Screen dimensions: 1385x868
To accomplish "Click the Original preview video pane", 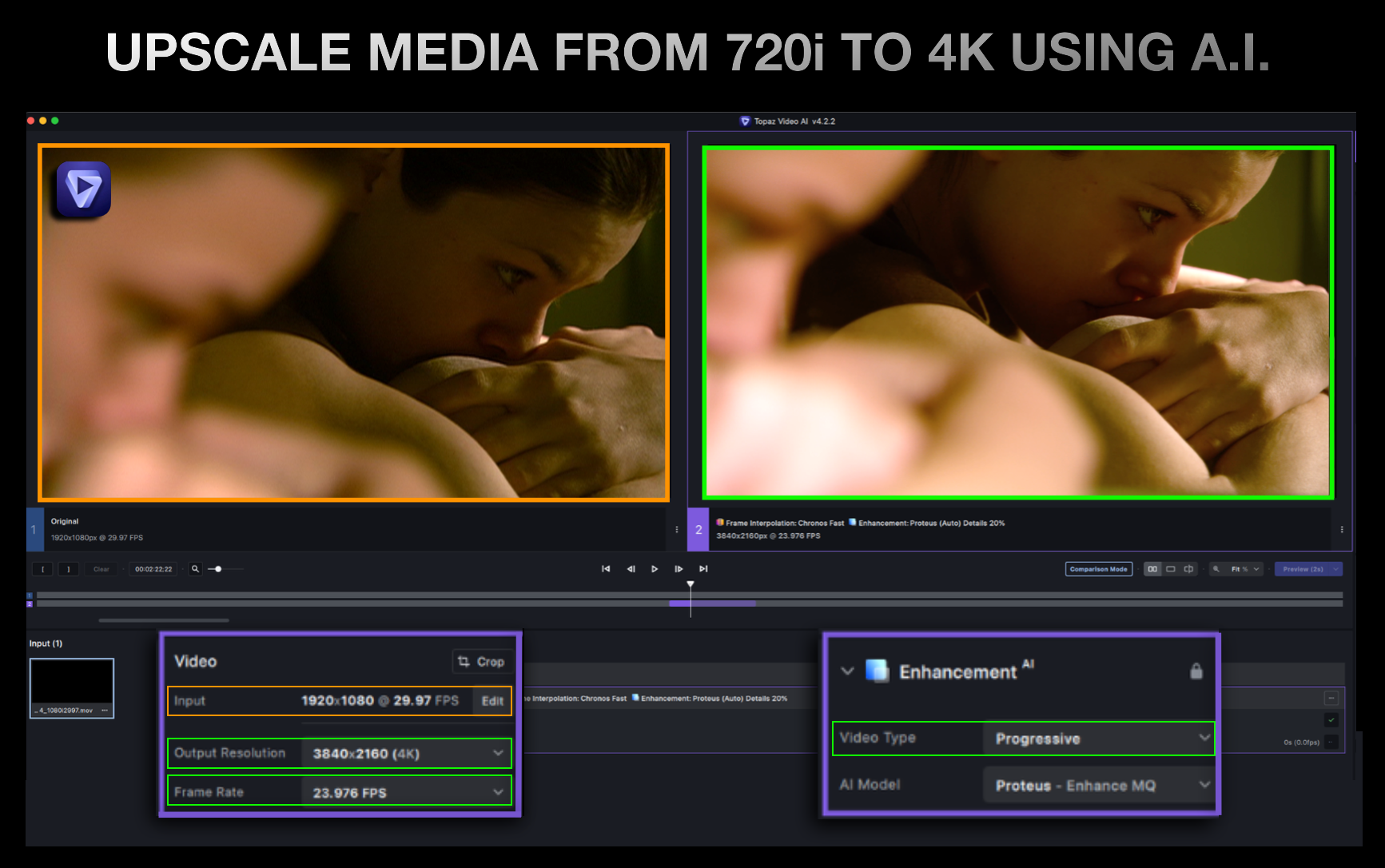I will click(x=353, y=323).
